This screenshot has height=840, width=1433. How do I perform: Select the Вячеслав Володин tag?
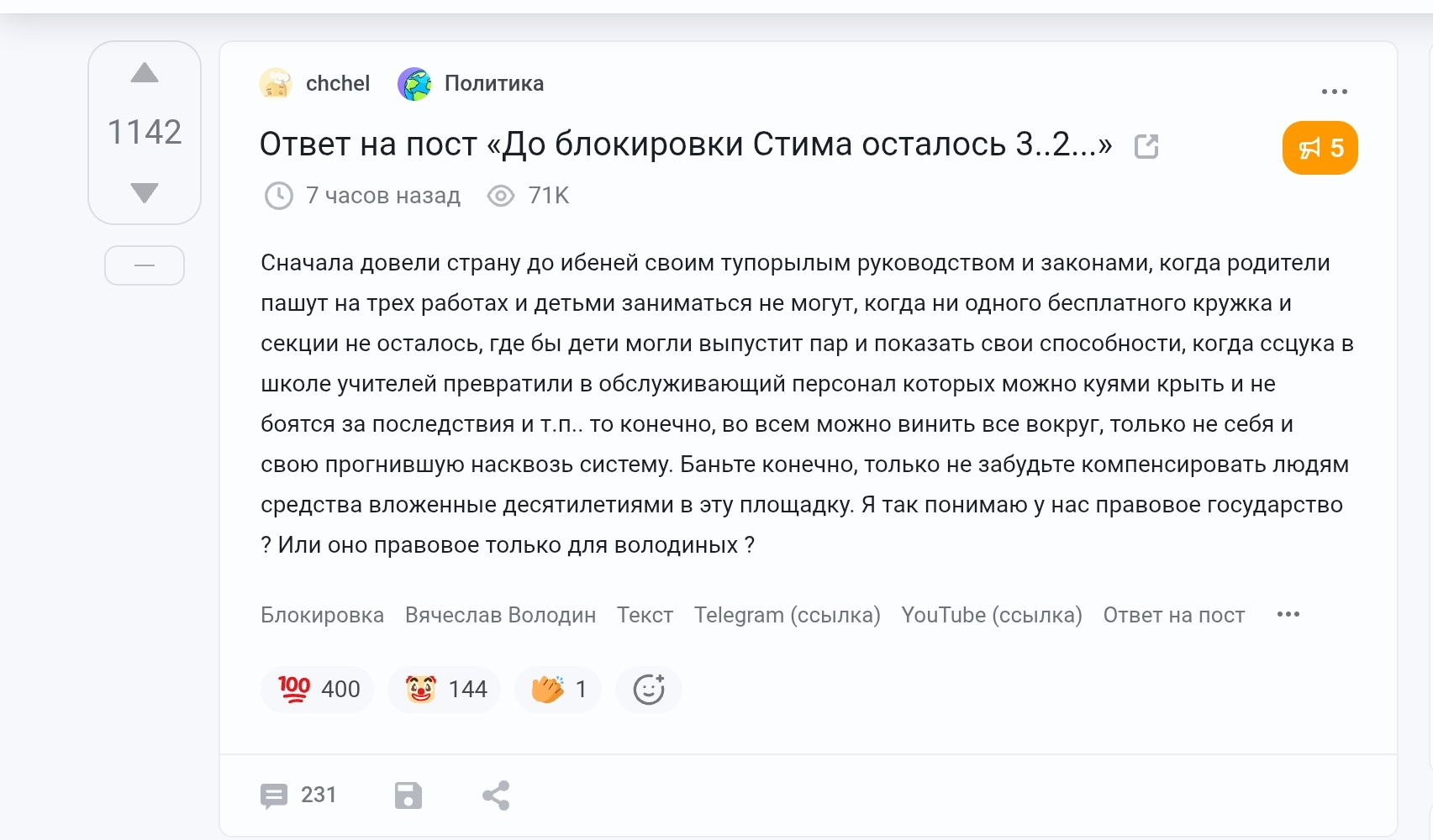(x=500, y=615)
